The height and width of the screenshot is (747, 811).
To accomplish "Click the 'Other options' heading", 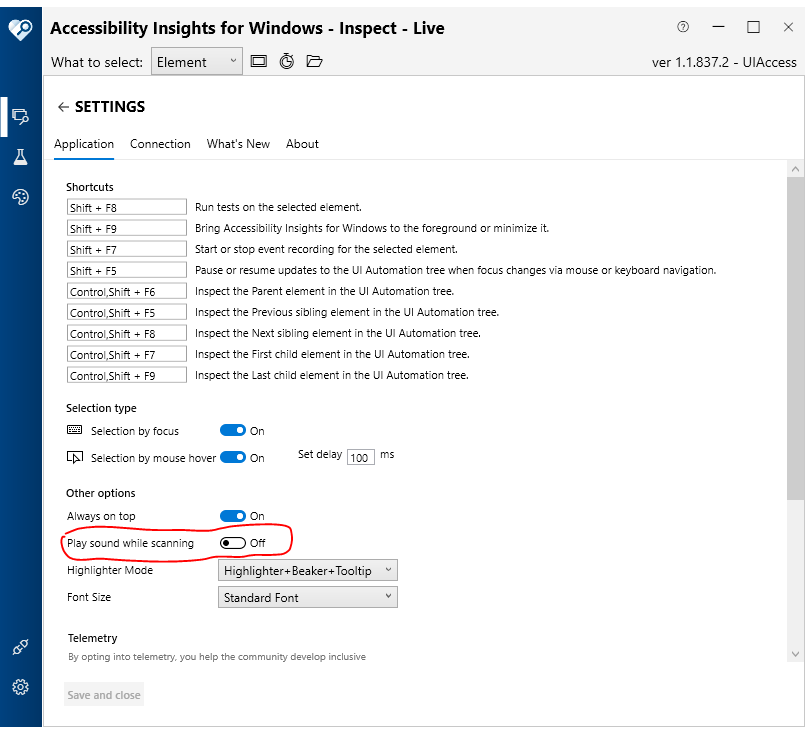I will point(101,493).
